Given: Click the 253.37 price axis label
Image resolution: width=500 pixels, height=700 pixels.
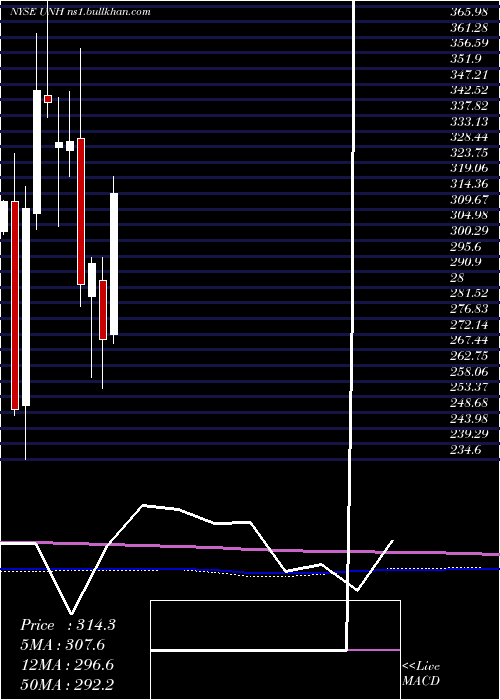Looking at the screenshot, I should (x=469, y=388).
